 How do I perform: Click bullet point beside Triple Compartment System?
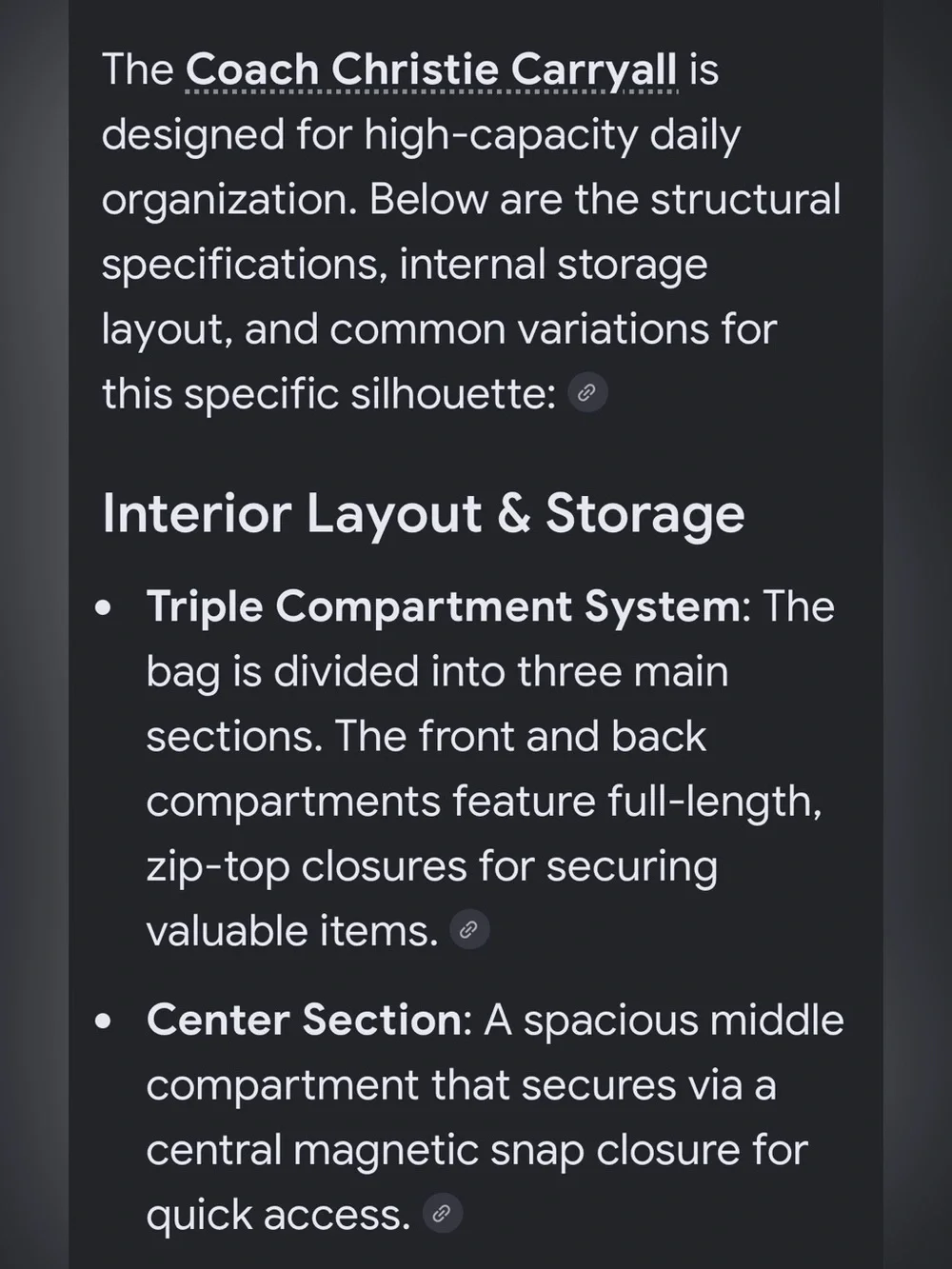(x=104, y=607)
